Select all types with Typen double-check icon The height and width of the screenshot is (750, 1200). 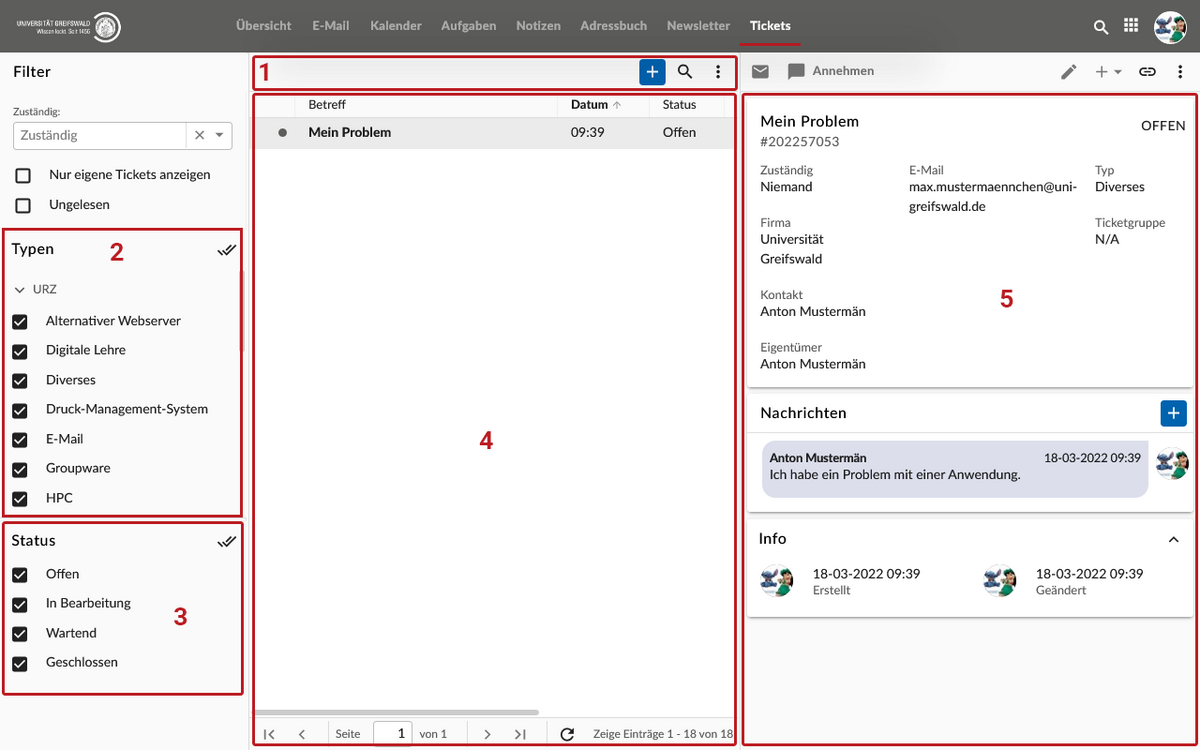(227, 250)
